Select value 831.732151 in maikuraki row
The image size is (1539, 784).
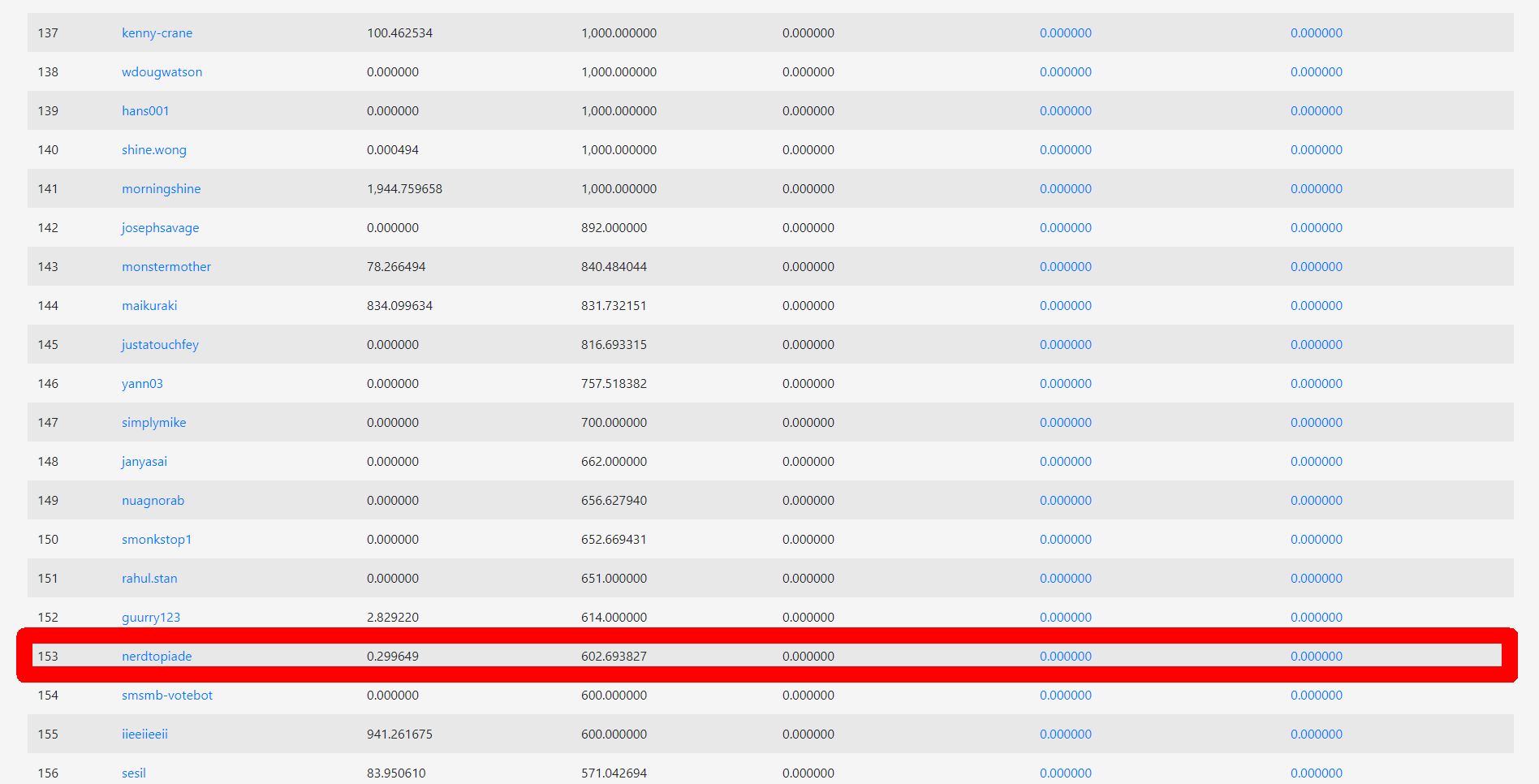pyautogui.click(x=614, y=306)
